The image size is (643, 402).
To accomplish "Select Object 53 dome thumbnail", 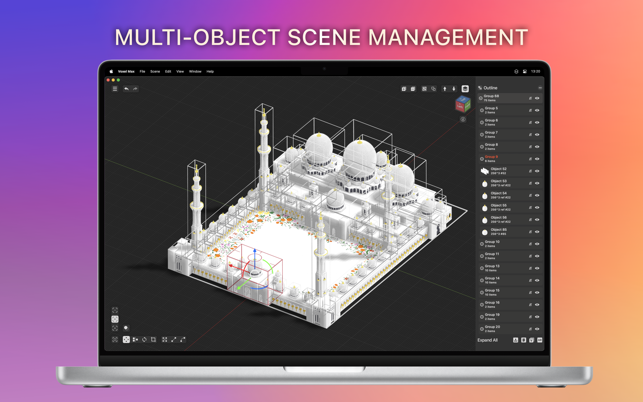I will pyautogui.click(x=485, y=183).
